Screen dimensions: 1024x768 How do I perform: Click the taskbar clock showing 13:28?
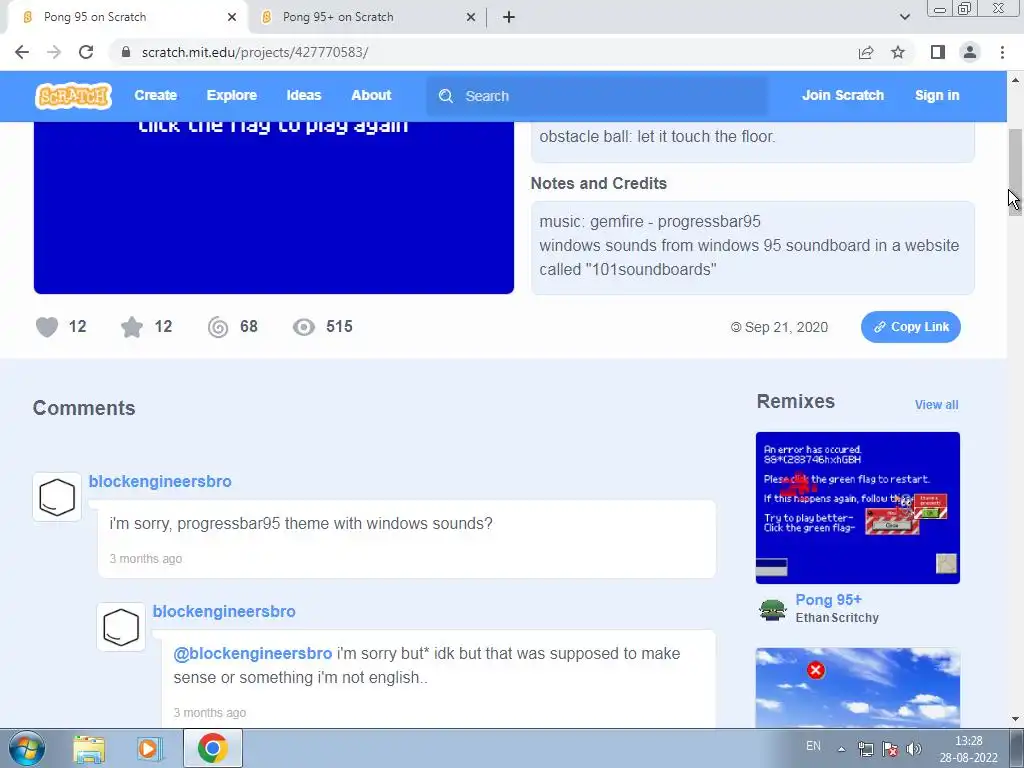tap(968, 749)
